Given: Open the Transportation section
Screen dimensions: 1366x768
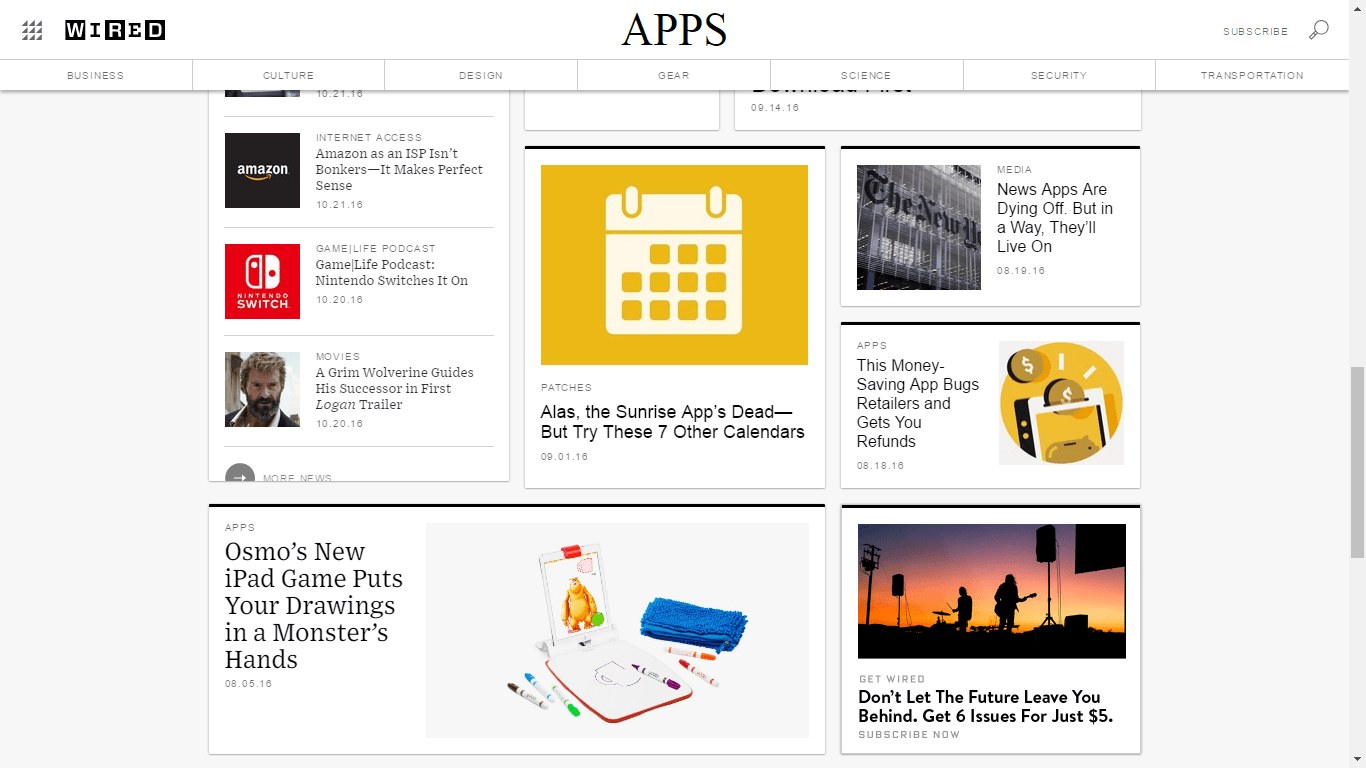Looking at the screenshot, I should pyautogui.click(x=1252, y=75).
